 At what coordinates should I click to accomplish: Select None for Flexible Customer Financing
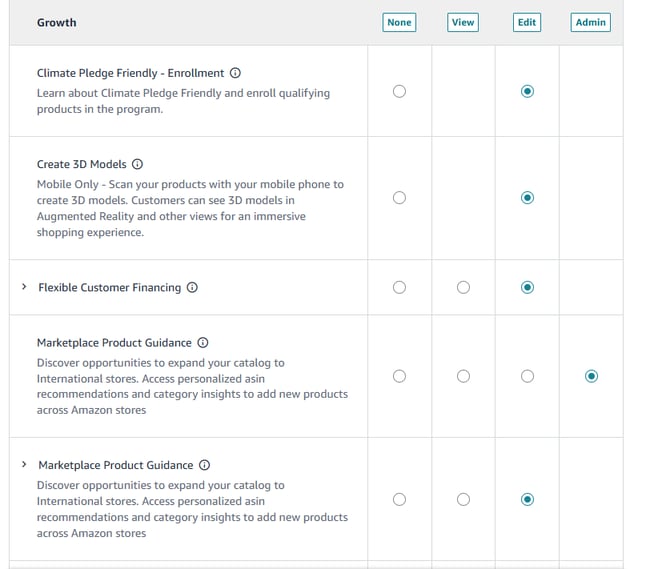click(x=400, y=288)
